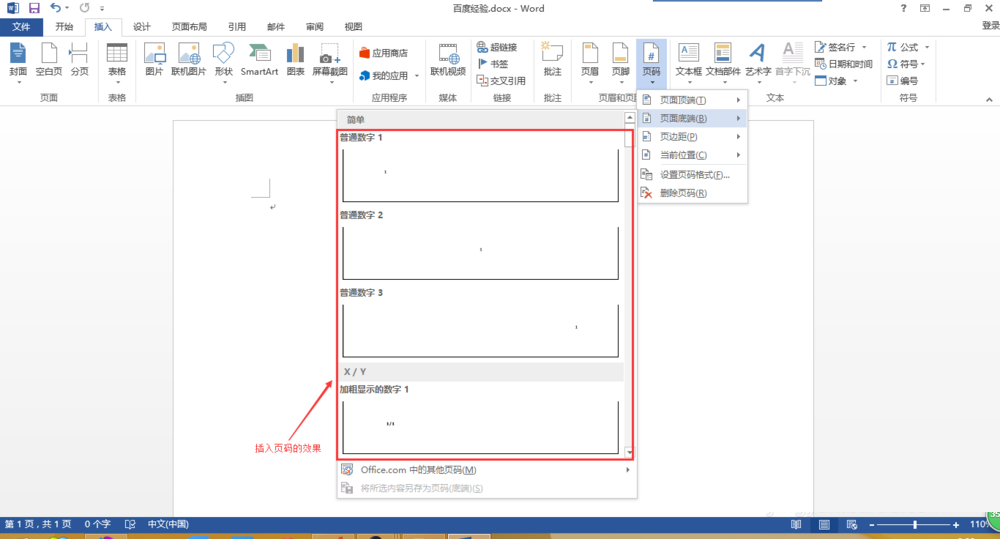
Task: Expand the 页边距 (Page Margins) submenu
Action: point(693,137)
